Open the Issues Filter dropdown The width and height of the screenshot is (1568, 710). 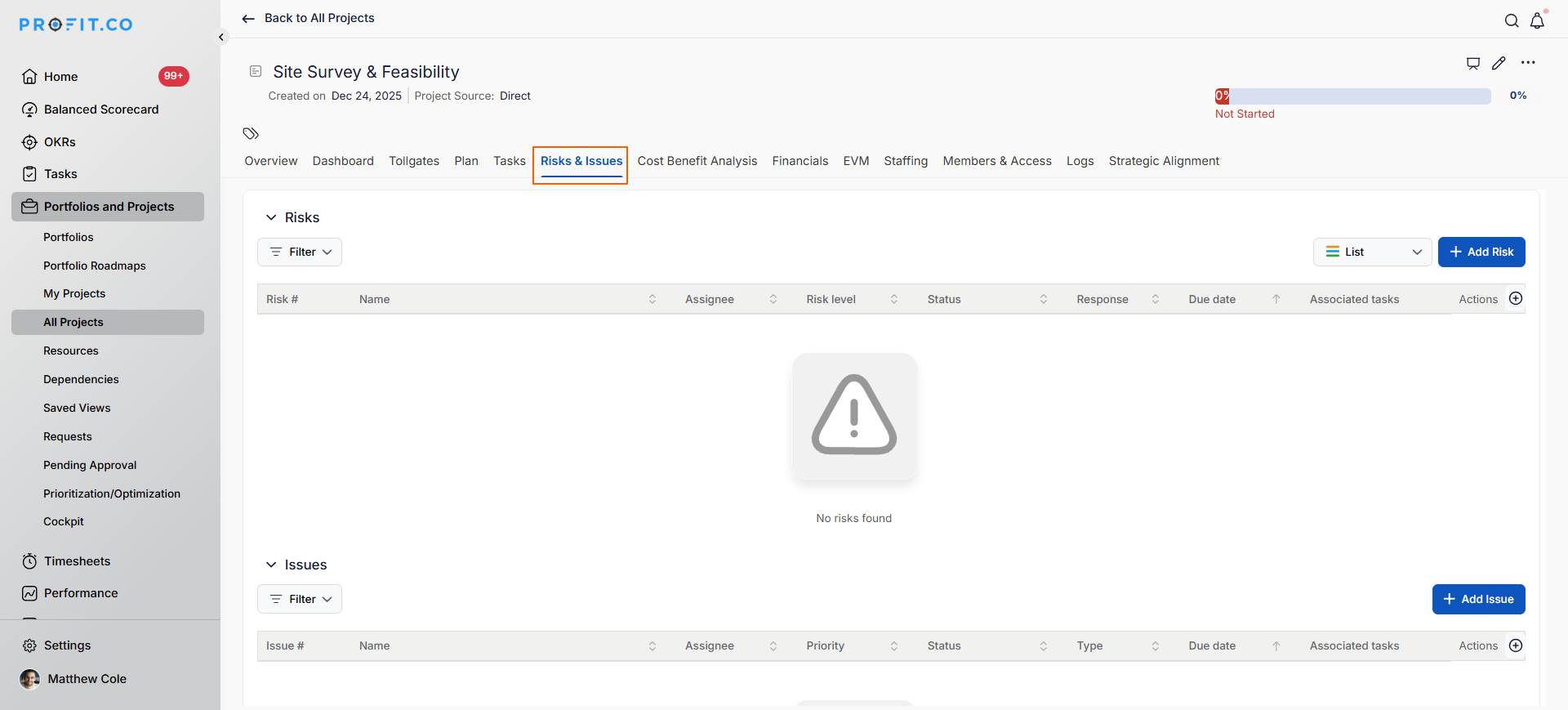(300, 599)
